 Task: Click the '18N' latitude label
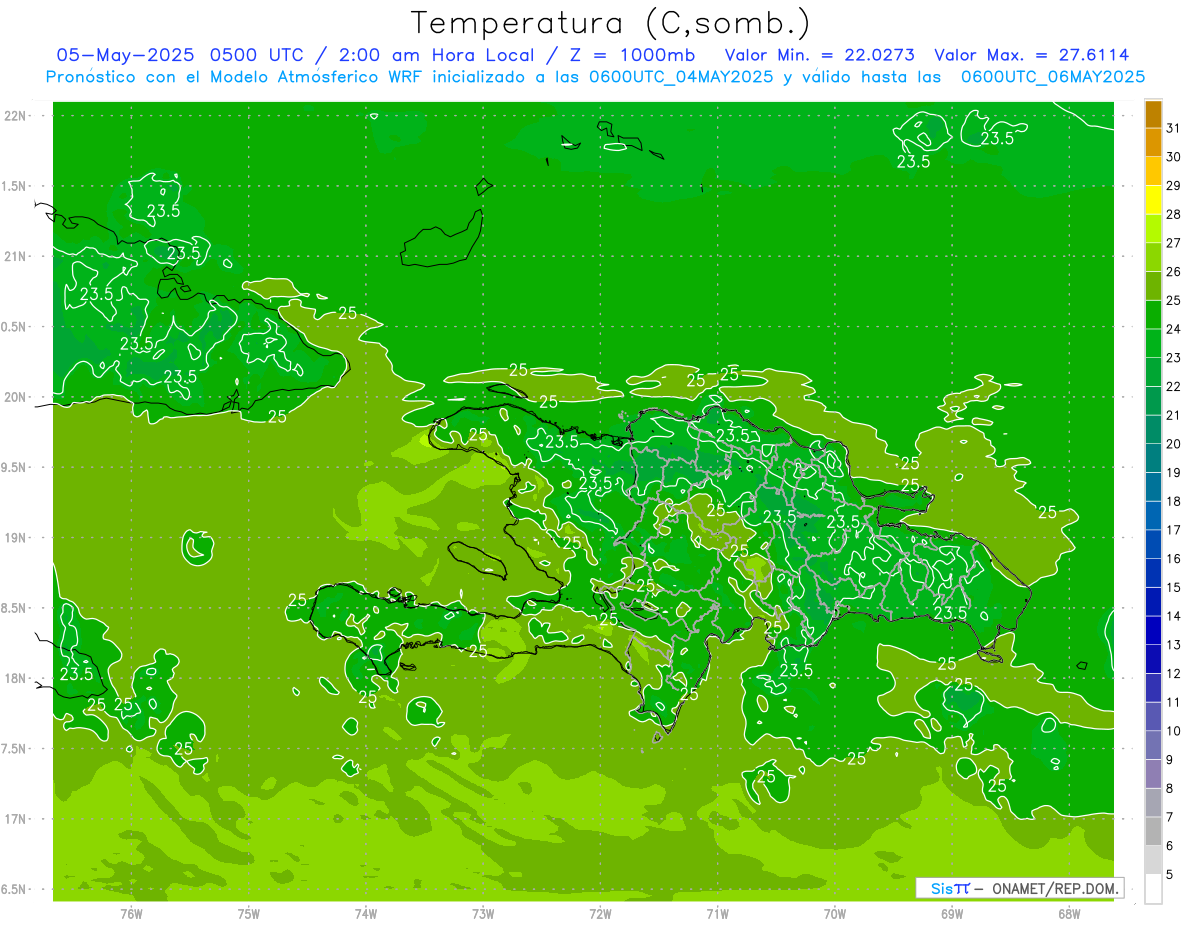16,678
